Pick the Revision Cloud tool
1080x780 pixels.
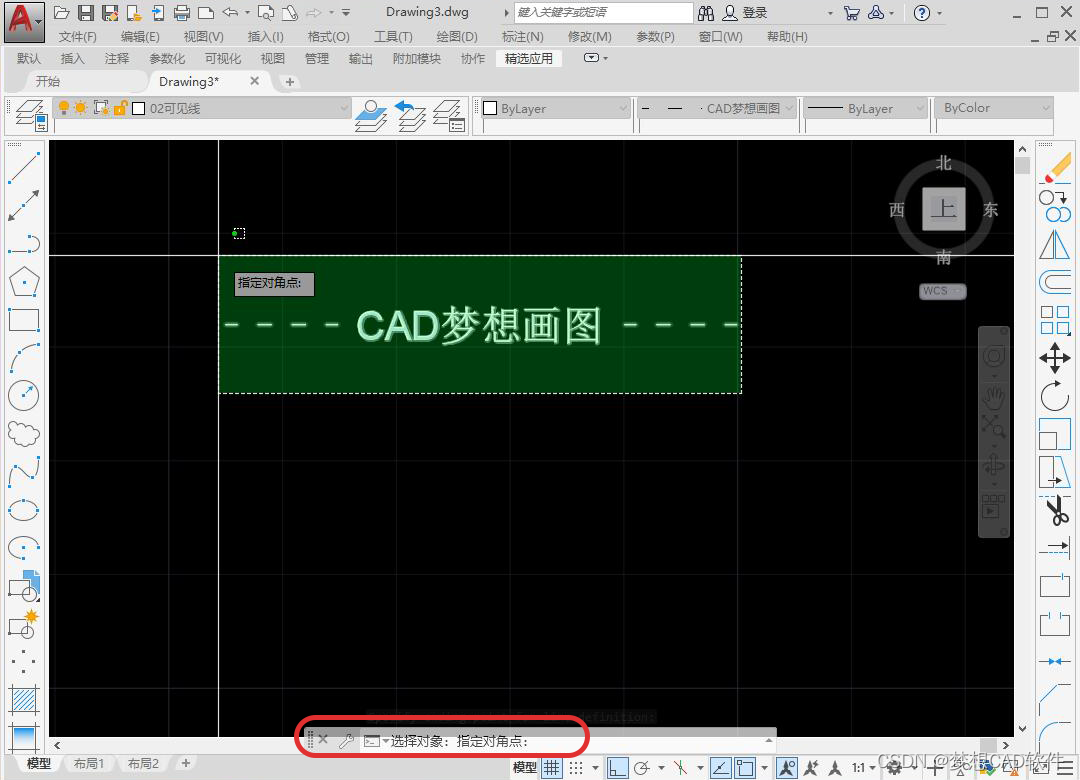[x=24, y=432]
